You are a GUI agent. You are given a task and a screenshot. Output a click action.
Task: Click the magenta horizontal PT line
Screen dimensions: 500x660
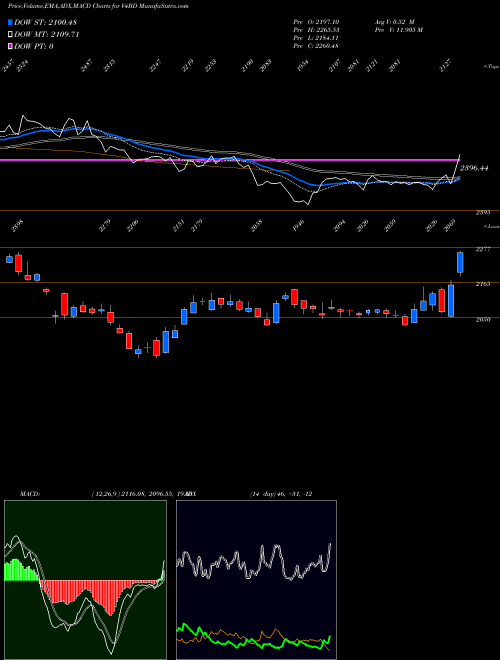click(229, 160)
